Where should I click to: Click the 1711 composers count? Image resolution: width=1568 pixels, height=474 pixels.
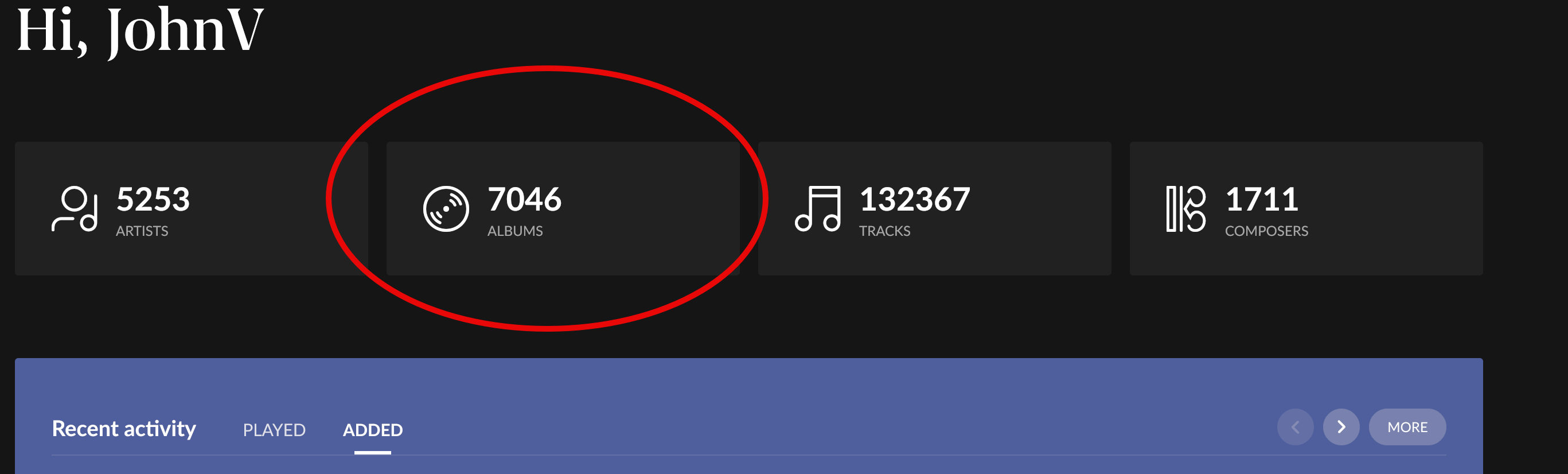tap(1262, 199)
